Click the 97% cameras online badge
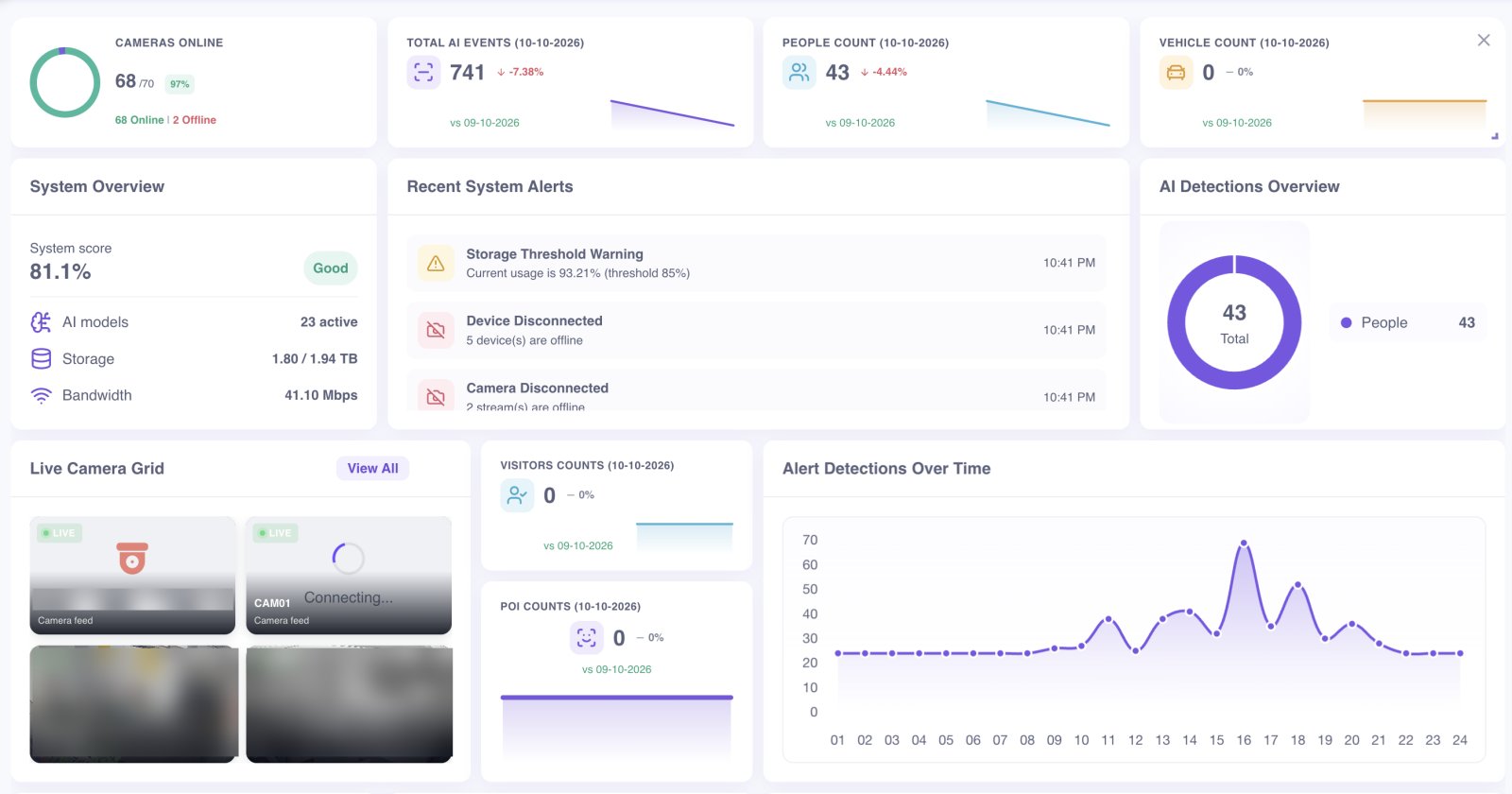Viewport: 1512px width, 794px height. tap(180, 84)
